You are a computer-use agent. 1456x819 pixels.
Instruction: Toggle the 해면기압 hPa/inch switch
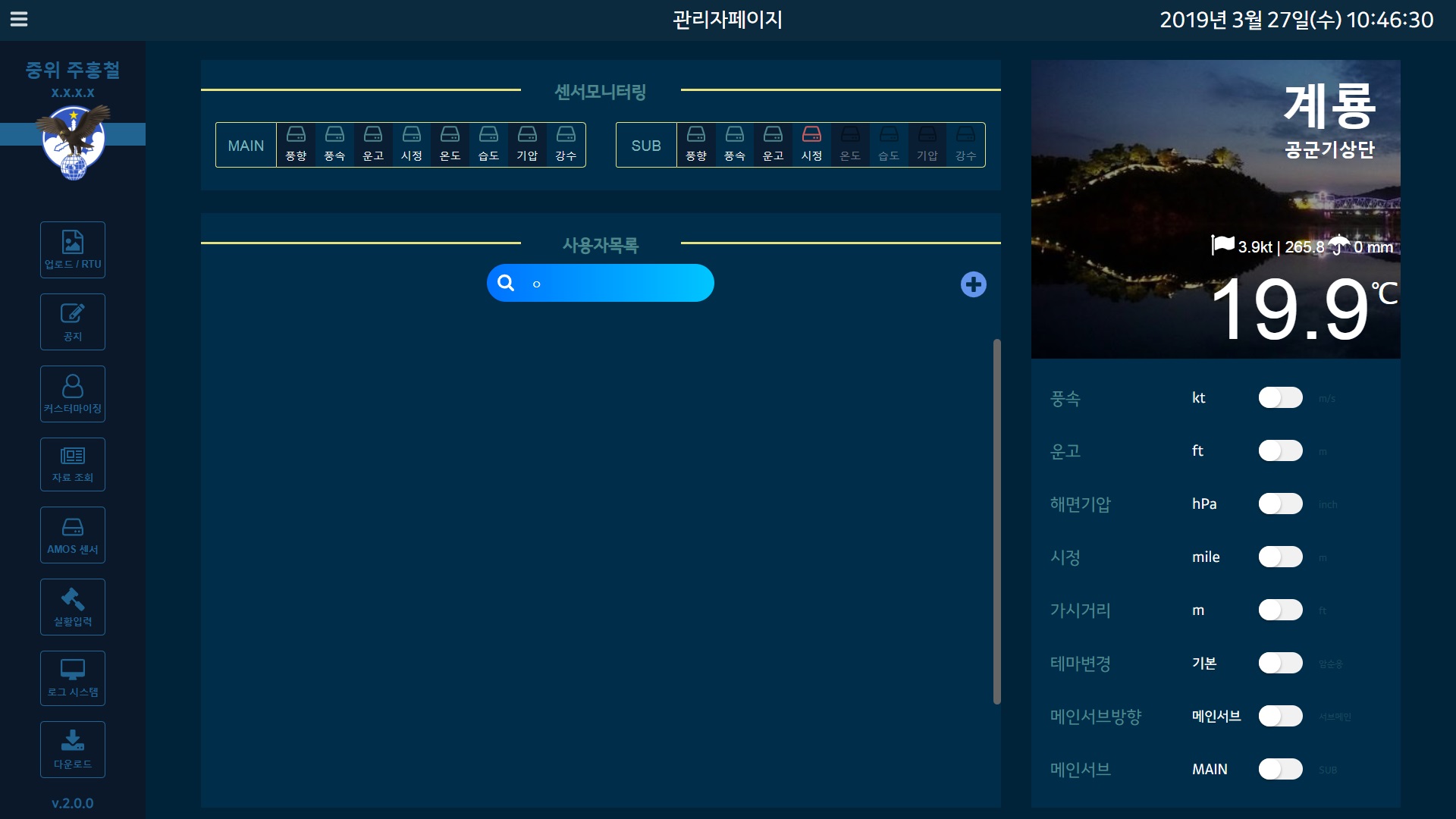pos(1280,504)
